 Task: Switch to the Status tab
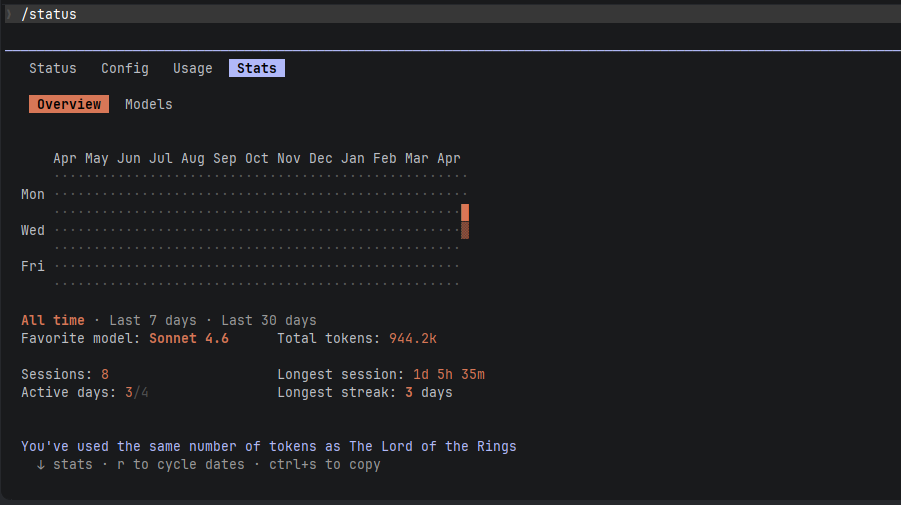(52, 68)
